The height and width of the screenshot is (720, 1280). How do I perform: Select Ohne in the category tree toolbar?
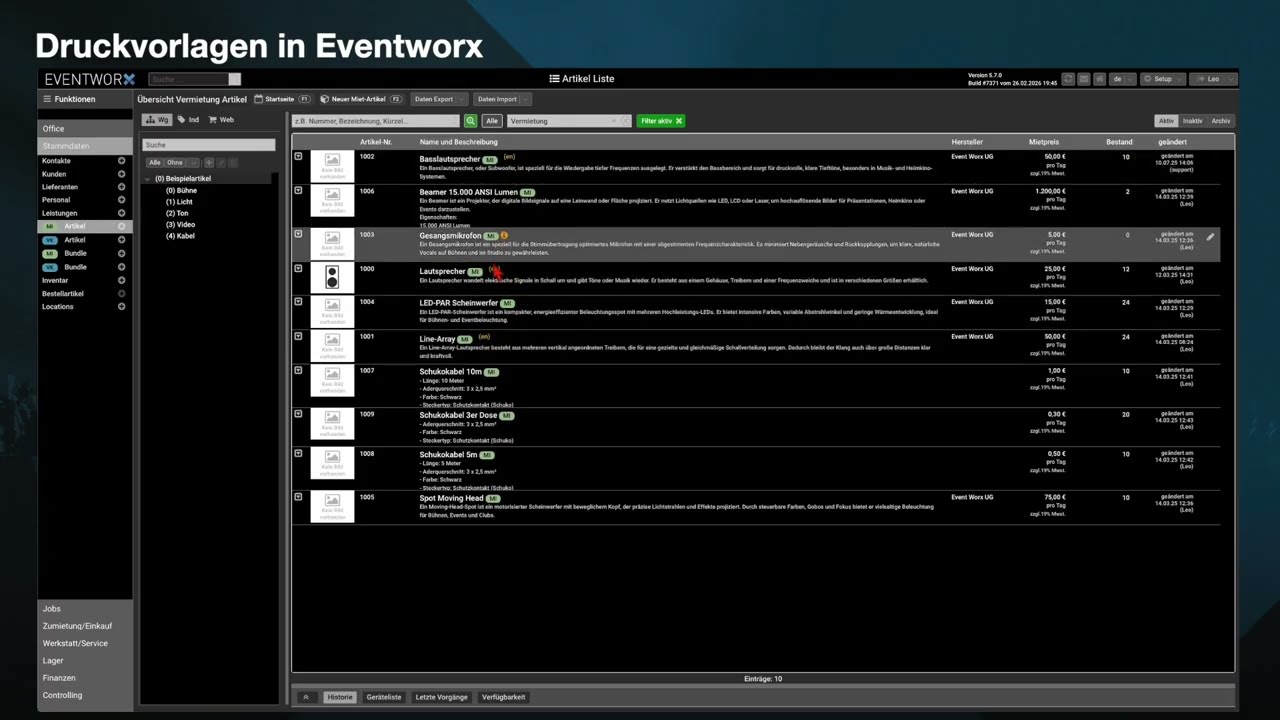pos(175,162)
